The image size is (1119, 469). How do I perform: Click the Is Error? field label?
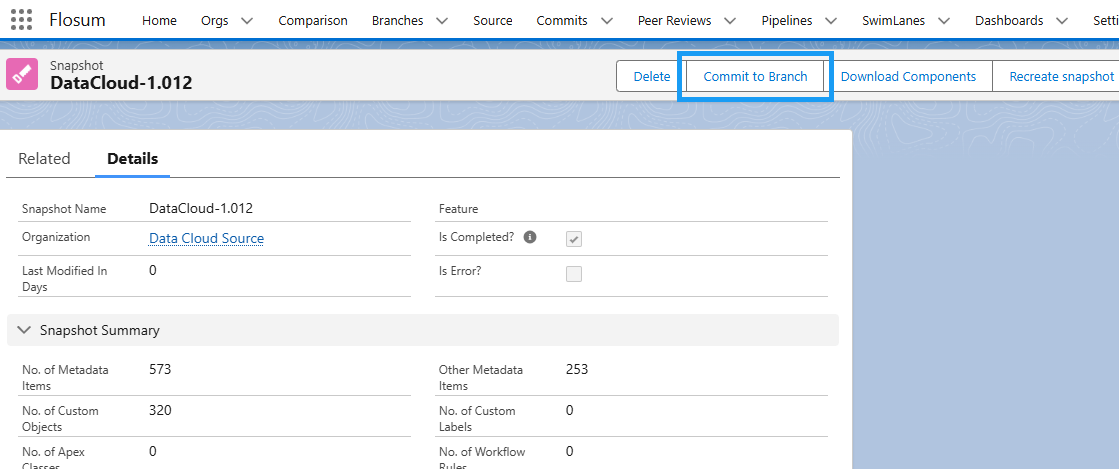pyautogui.click(x=460, y=271)
